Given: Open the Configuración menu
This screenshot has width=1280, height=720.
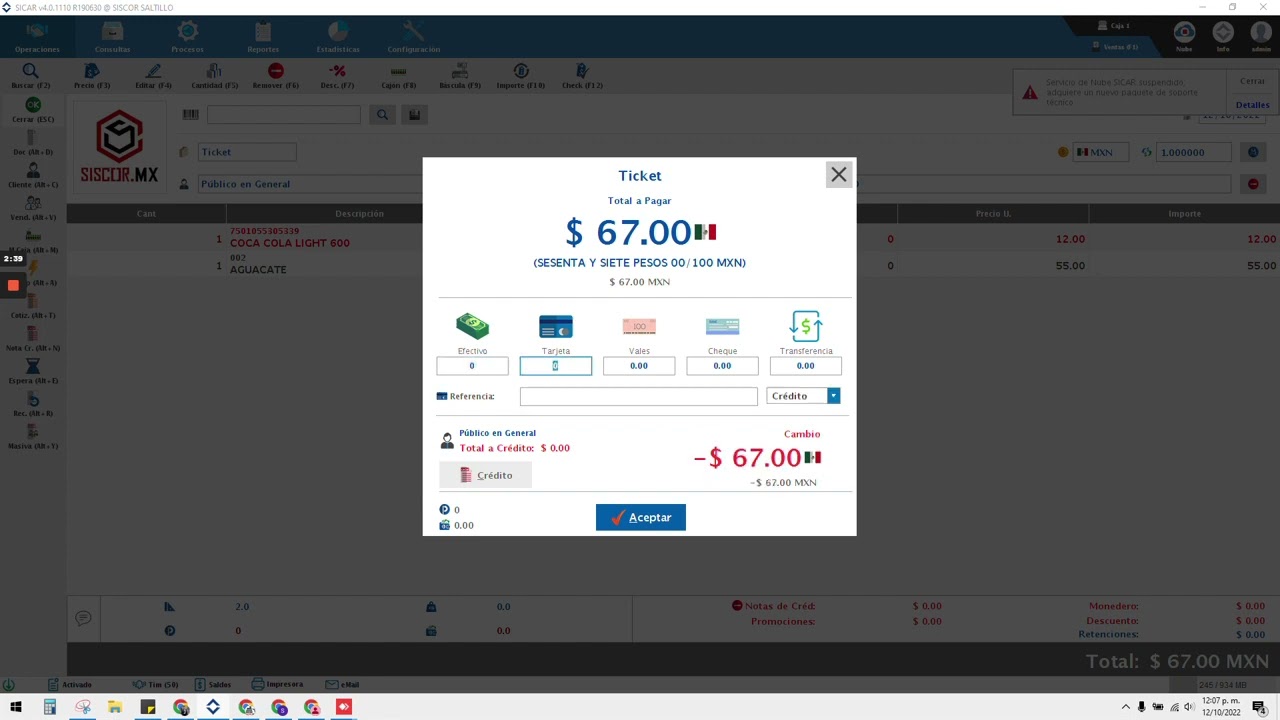Looking at the screenshot, I should coord(413,38).
